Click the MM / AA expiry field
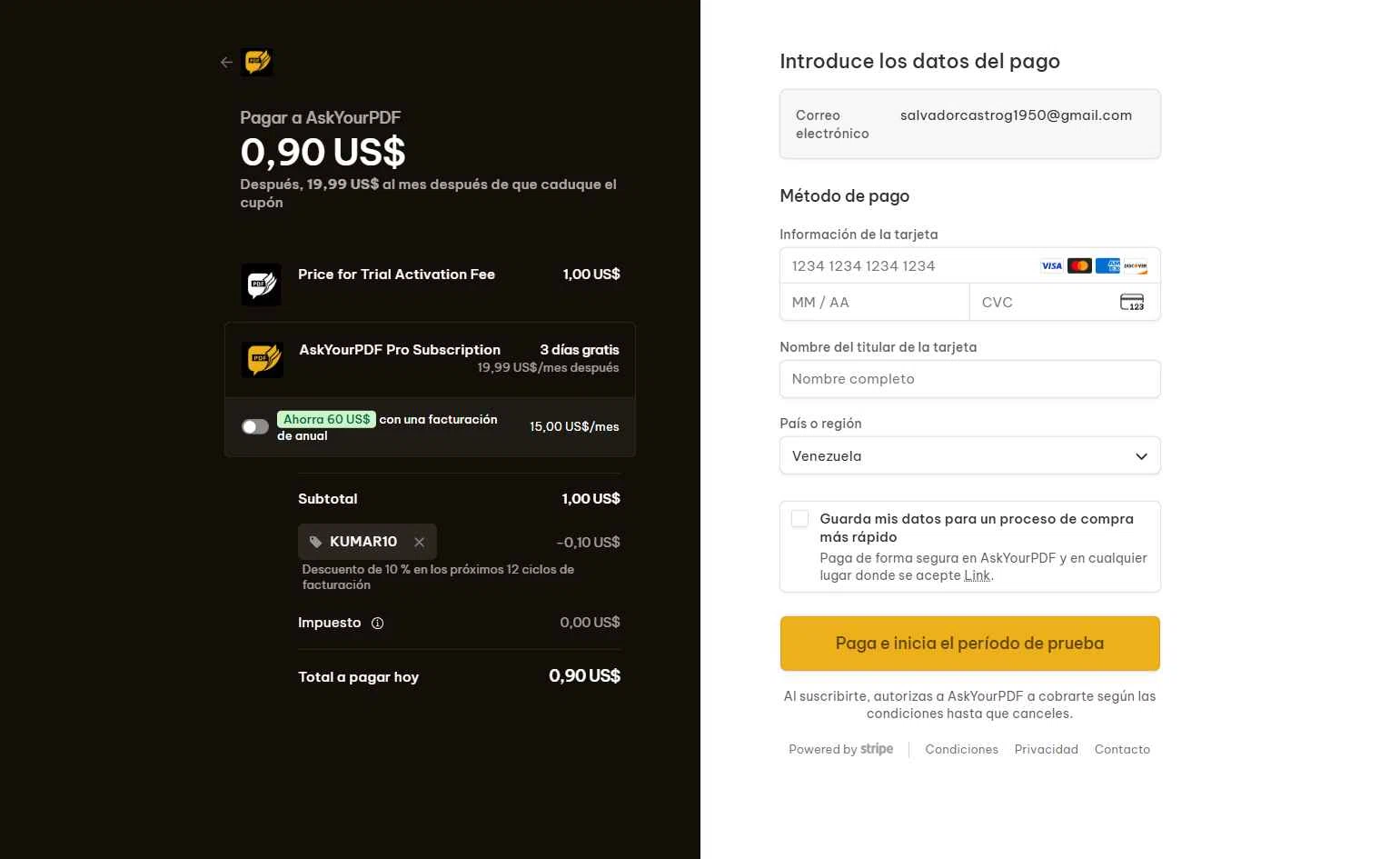This screenshot has width=1400, height=859. [875, 302]
